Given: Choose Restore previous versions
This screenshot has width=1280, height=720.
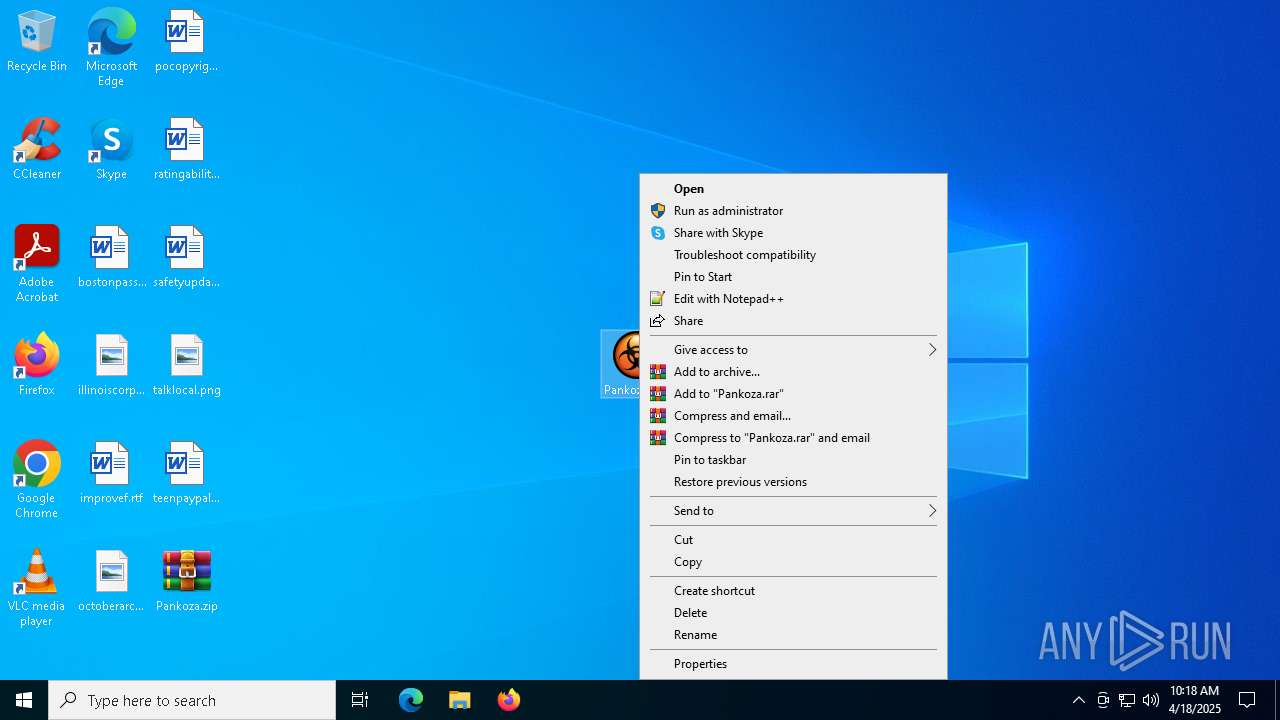Looking at the screenshot, I should [x=793, y=482].
